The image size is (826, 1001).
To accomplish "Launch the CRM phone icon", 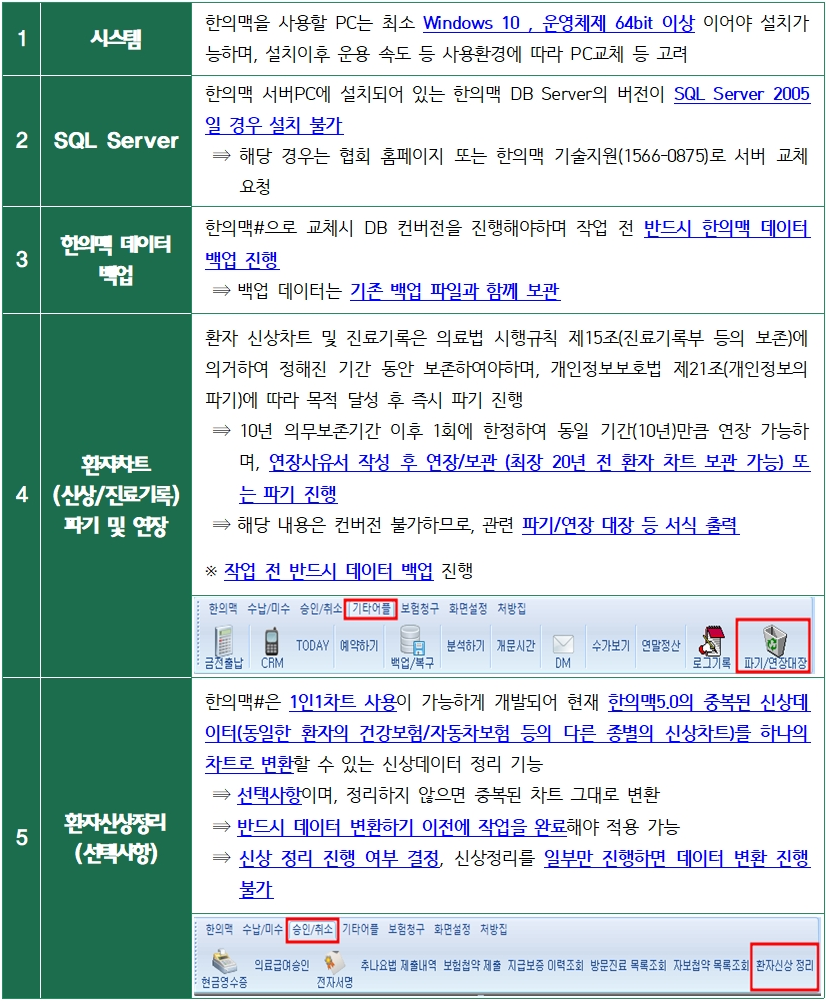I will pos(272,647).
